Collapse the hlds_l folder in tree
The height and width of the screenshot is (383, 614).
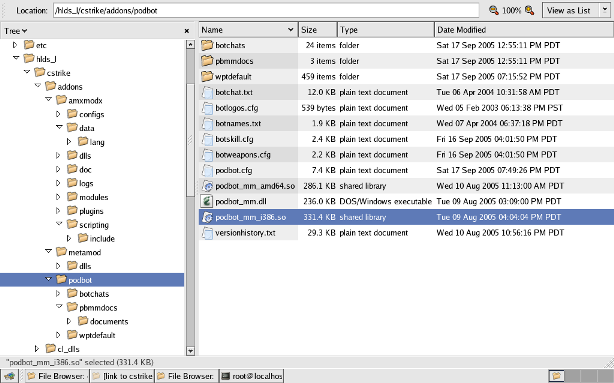point(16,58)
